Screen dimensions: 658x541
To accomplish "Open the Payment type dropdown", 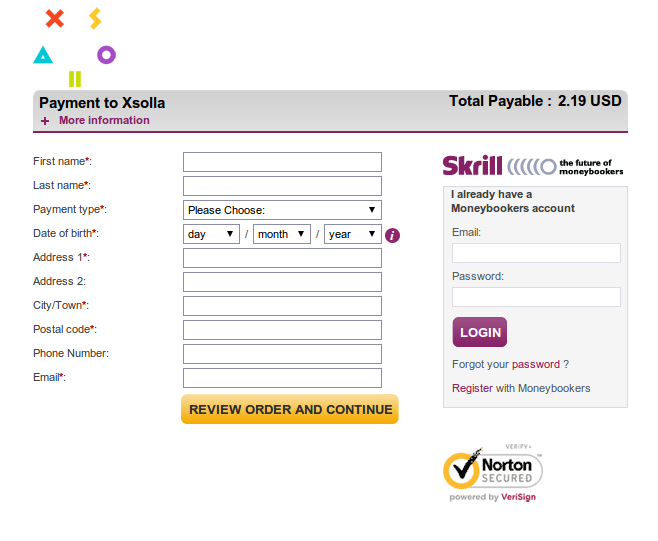I will pyautogui.click(x=282, y=210).
